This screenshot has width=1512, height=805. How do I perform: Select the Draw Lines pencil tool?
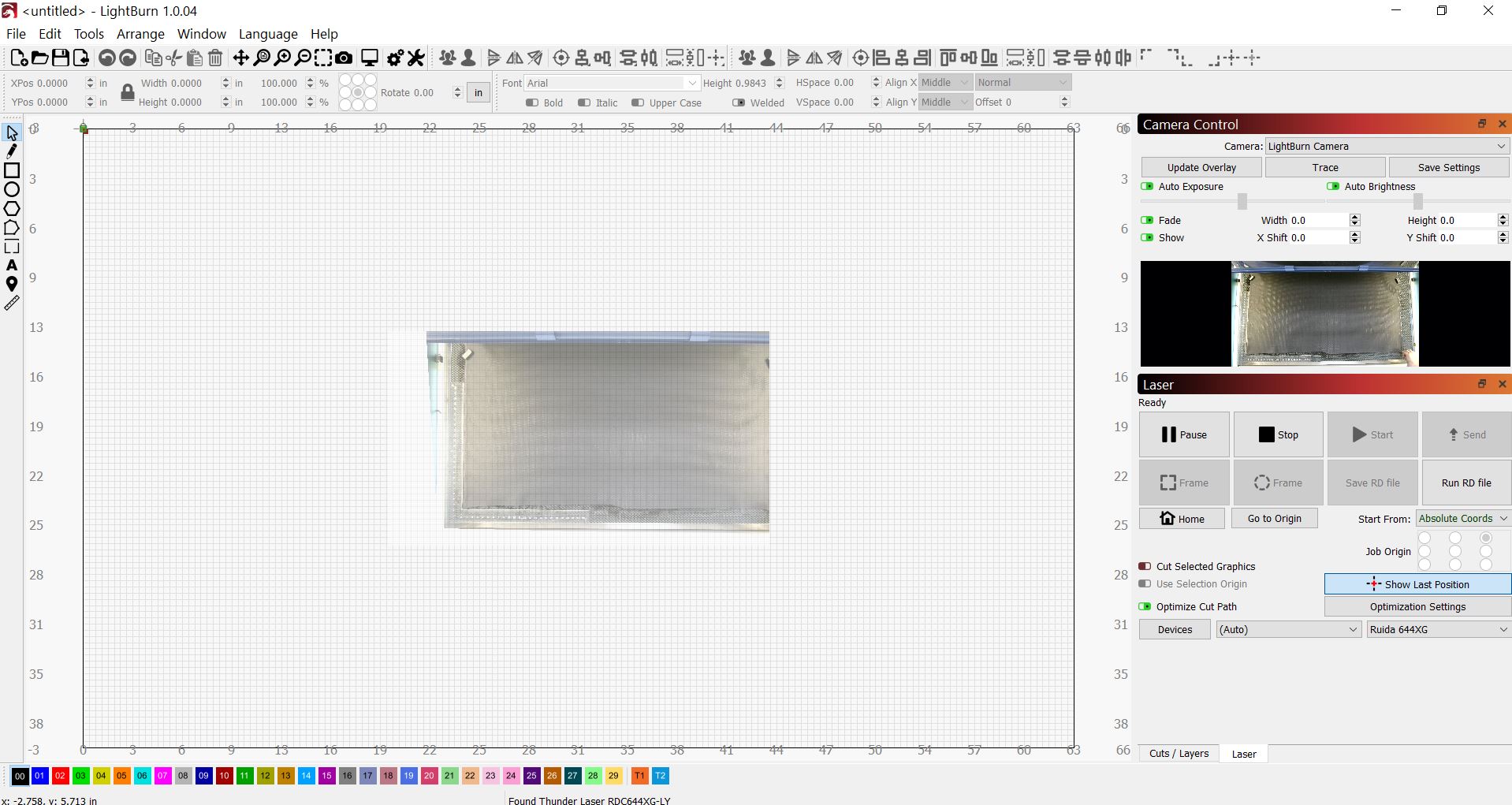12,151
